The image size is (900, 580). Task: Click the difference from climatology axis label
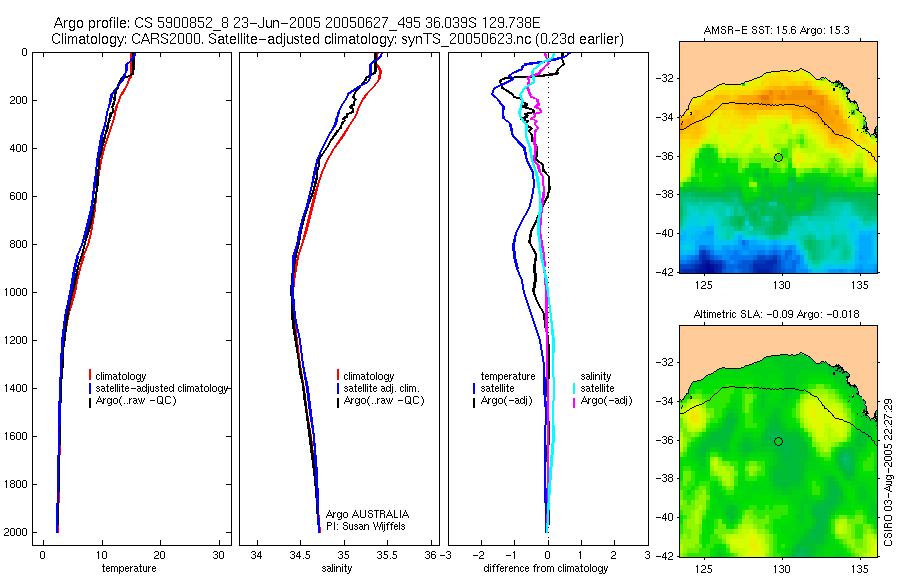[546, 568]
